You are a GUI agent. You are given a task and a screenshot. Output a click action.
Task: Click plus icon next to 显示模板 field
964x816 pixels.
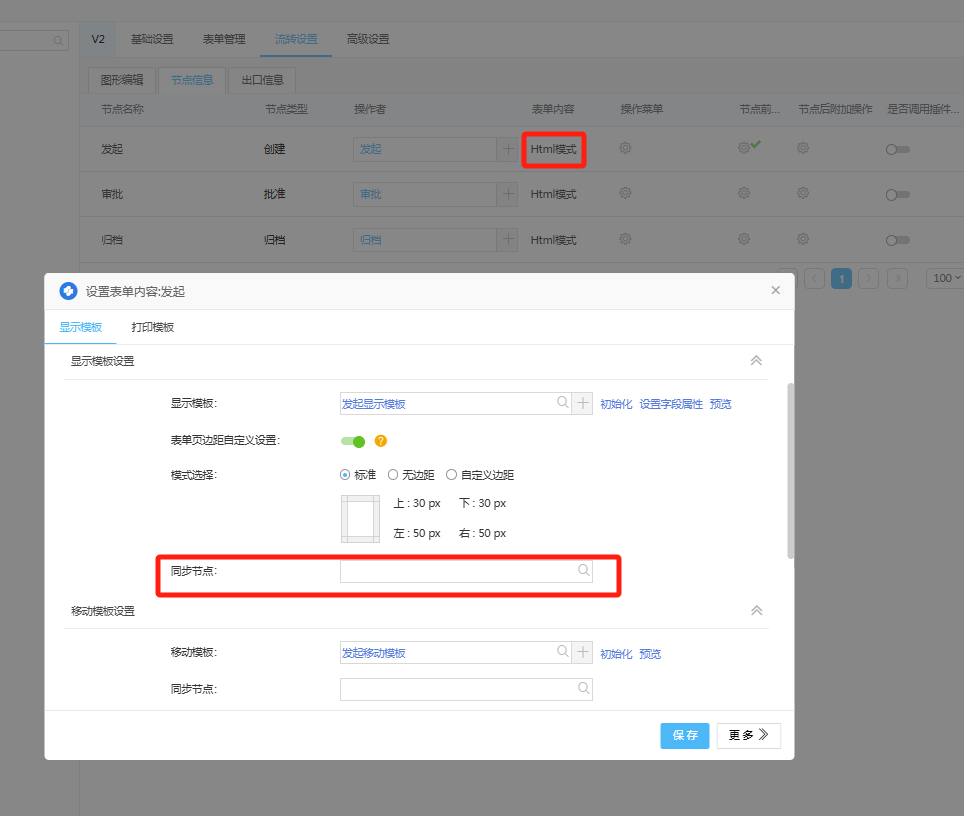(583, 403)
